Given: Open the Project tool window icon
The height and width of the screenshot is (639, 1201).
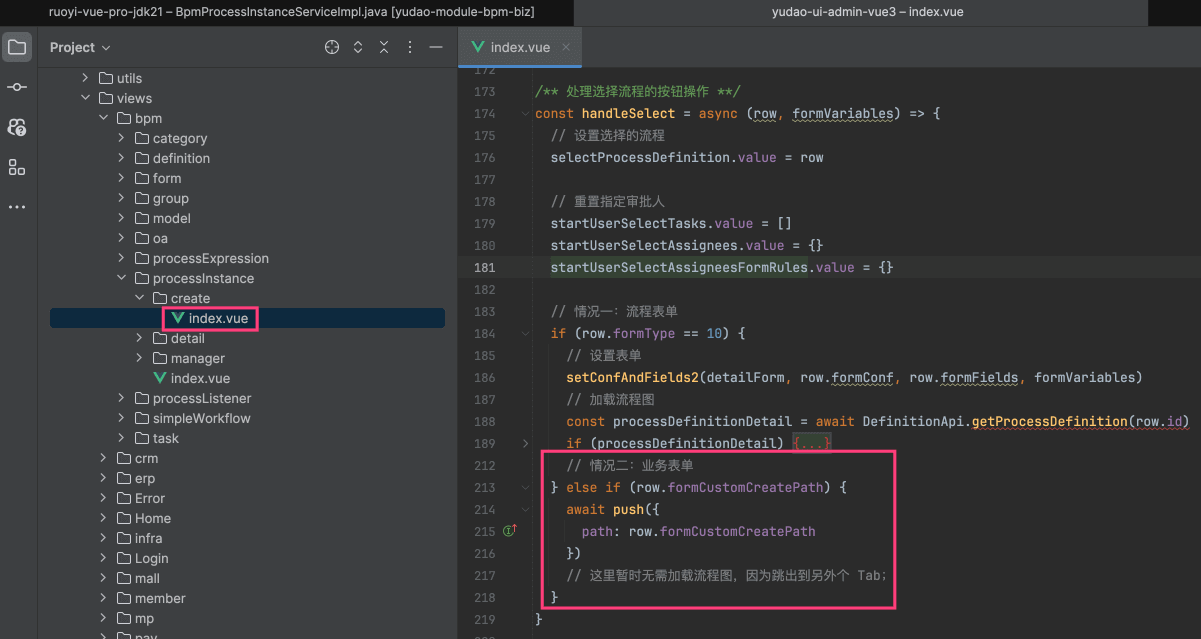Looking at the screenshot, I should (x=17, y=47).
